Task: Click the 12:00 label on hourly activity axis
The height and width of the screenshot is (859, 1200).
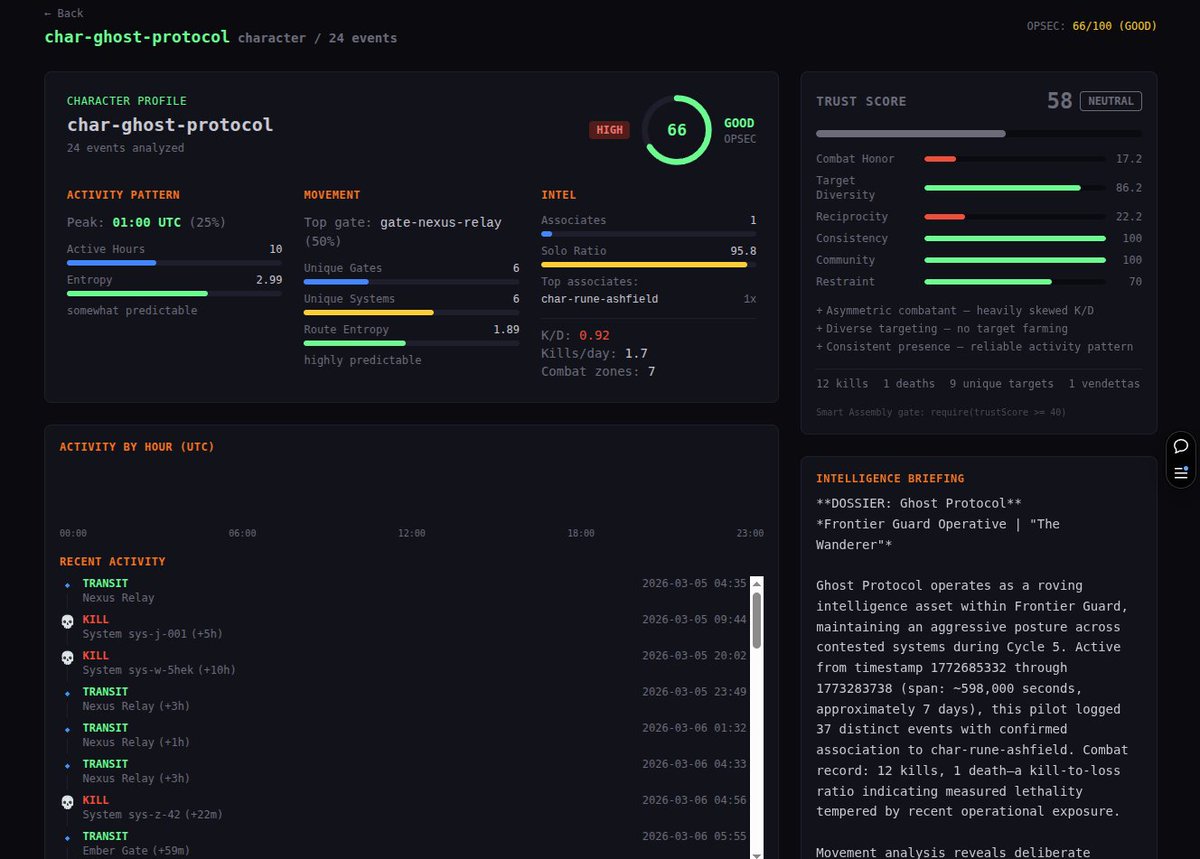Action: pos(411,533)
